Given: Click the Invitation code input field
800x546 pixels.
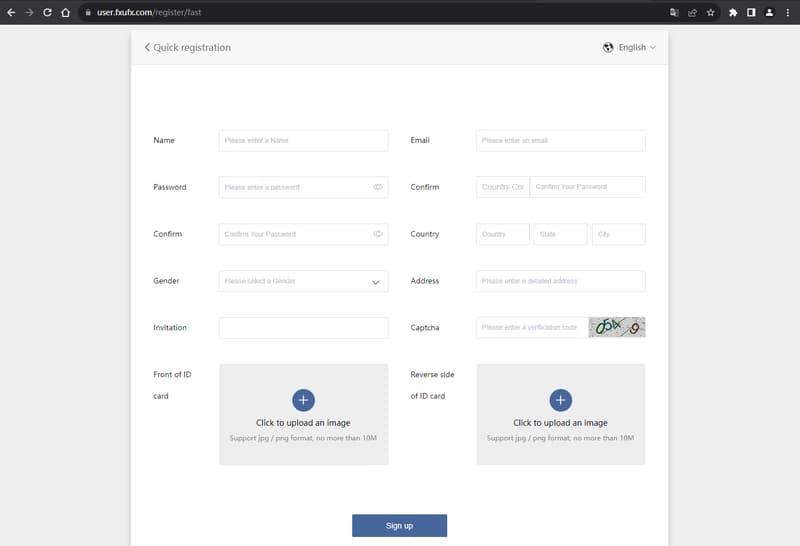Looking at the screenshot, I should pyautogui.click(x=303, y=328).
